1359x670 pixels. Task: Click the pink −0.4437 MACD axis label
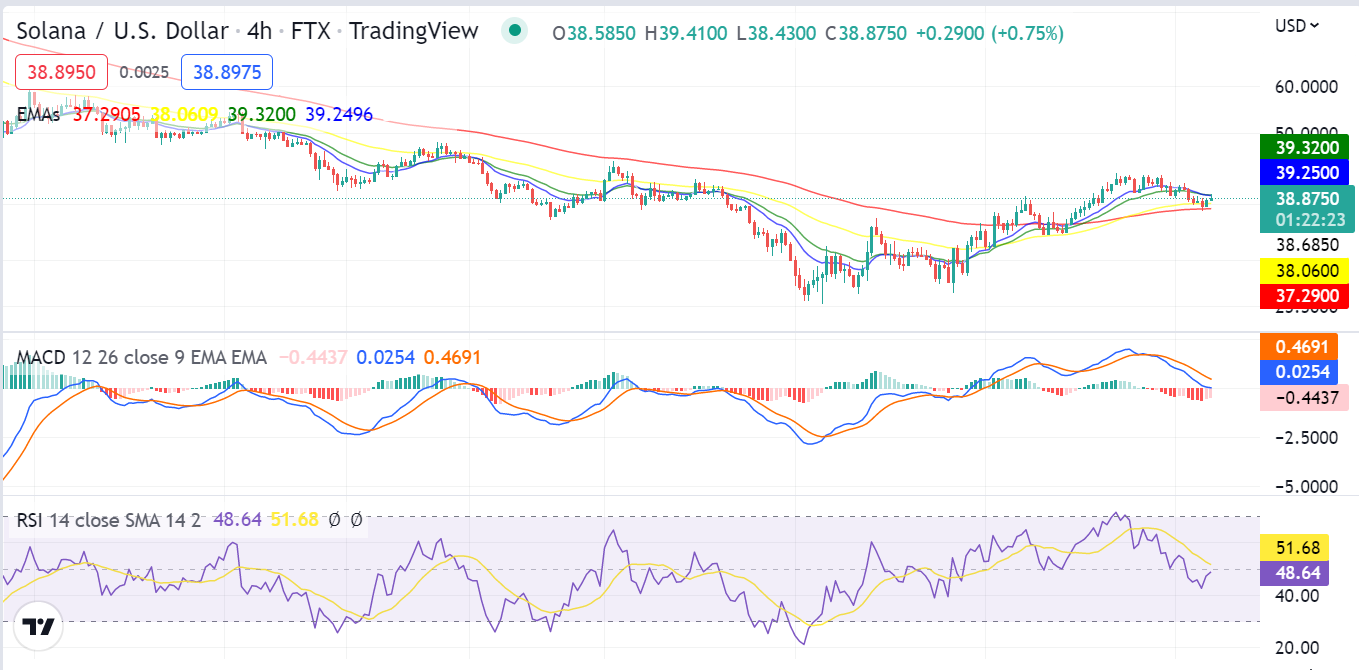click(x=1306, y=396)
